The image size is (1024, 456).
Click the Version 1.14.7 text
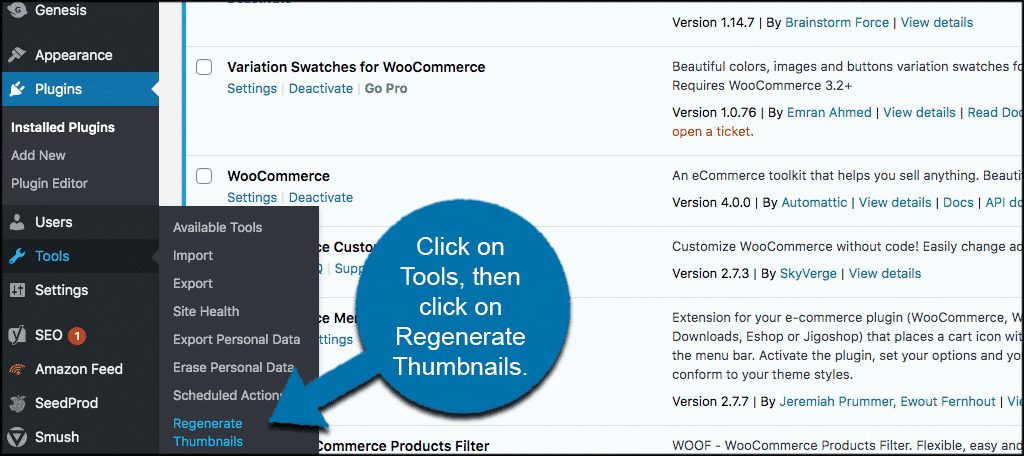click(714, 22)
